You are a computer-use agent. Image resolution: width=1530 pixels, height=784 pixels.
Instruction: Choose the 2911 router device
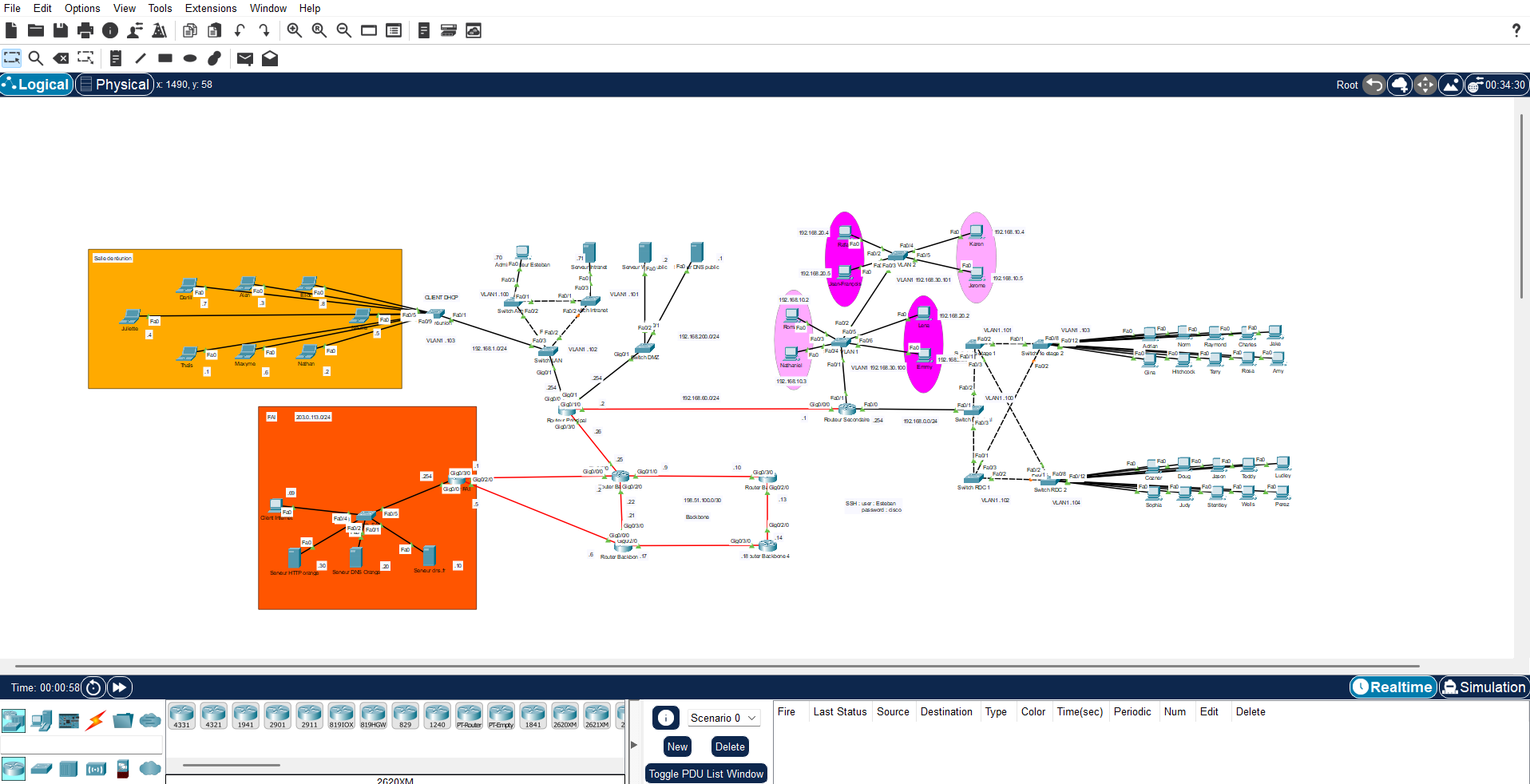(309, 715)
